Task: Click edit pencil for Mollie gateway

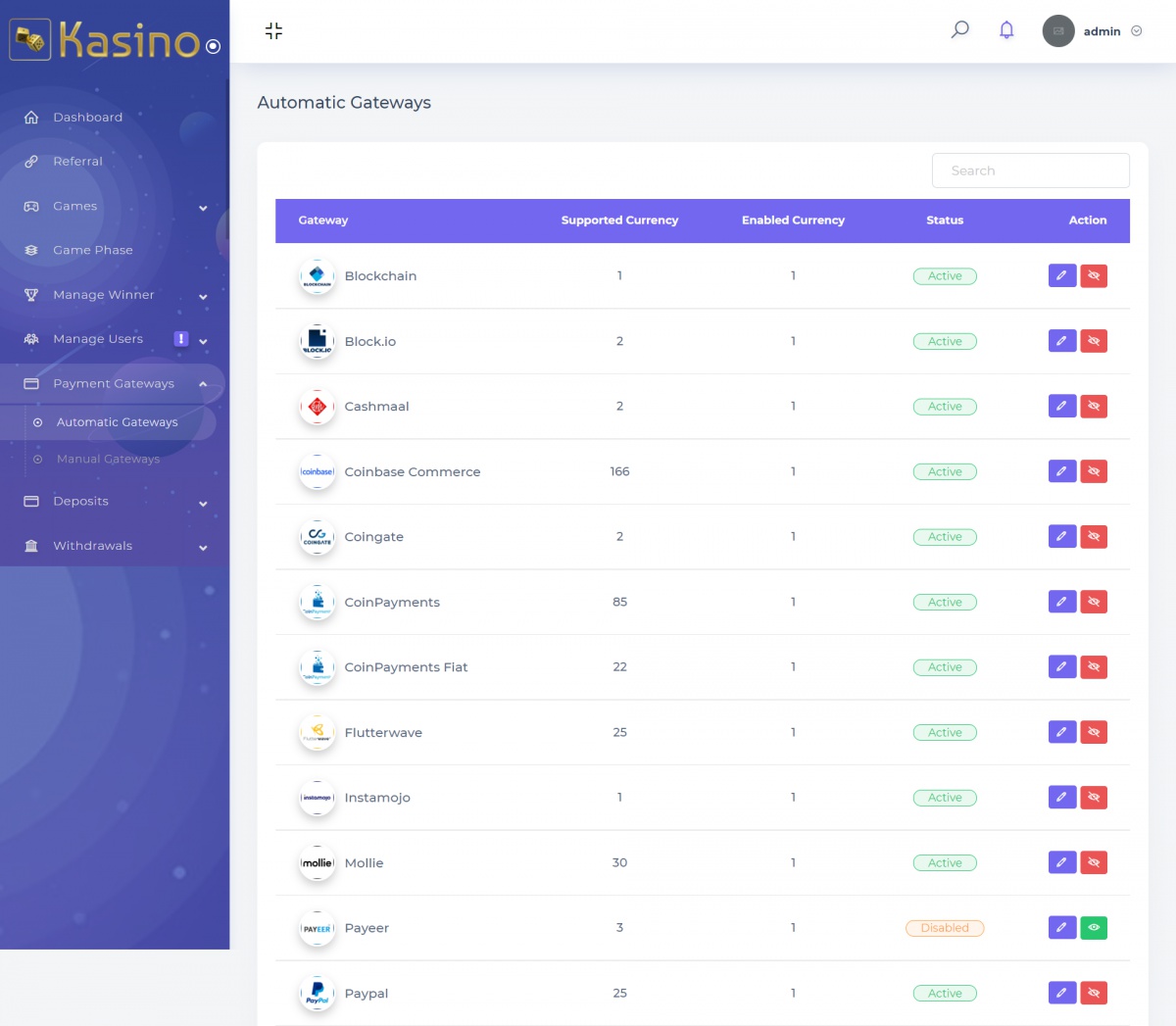Action: (1062, 862)
